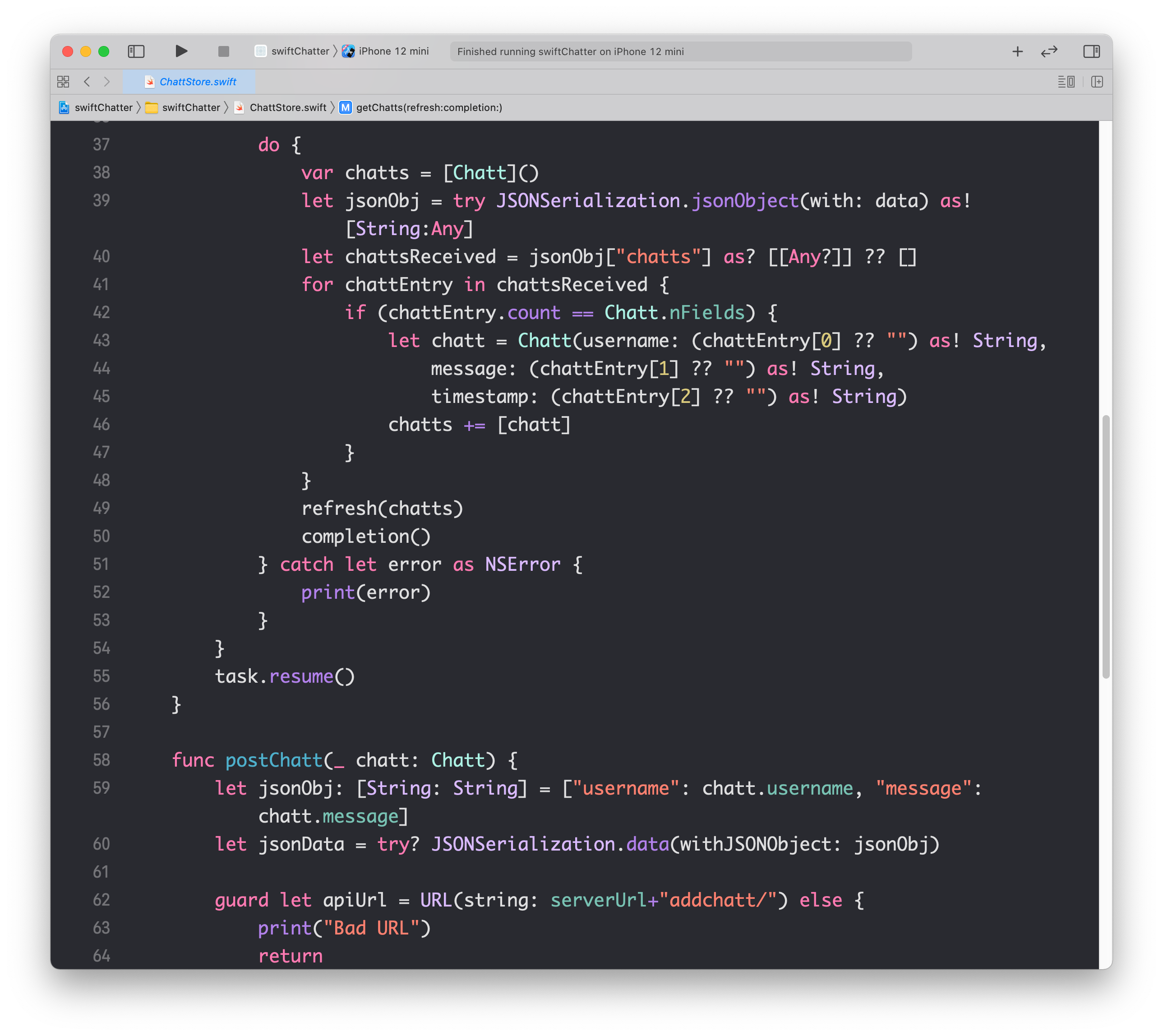Click the editor vertical scrollbar thumb
Viewport: 1163px width, 1036px height.
[1106, 546]
